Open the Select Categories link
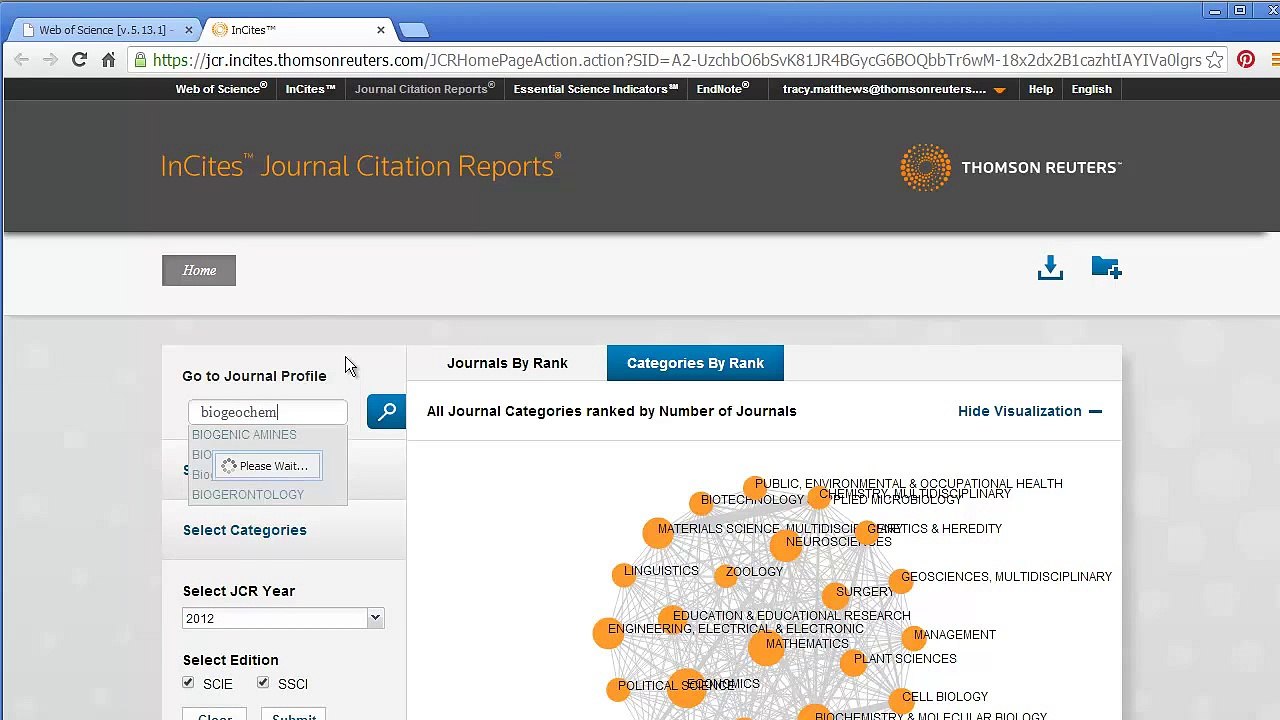 click(245, 530)
